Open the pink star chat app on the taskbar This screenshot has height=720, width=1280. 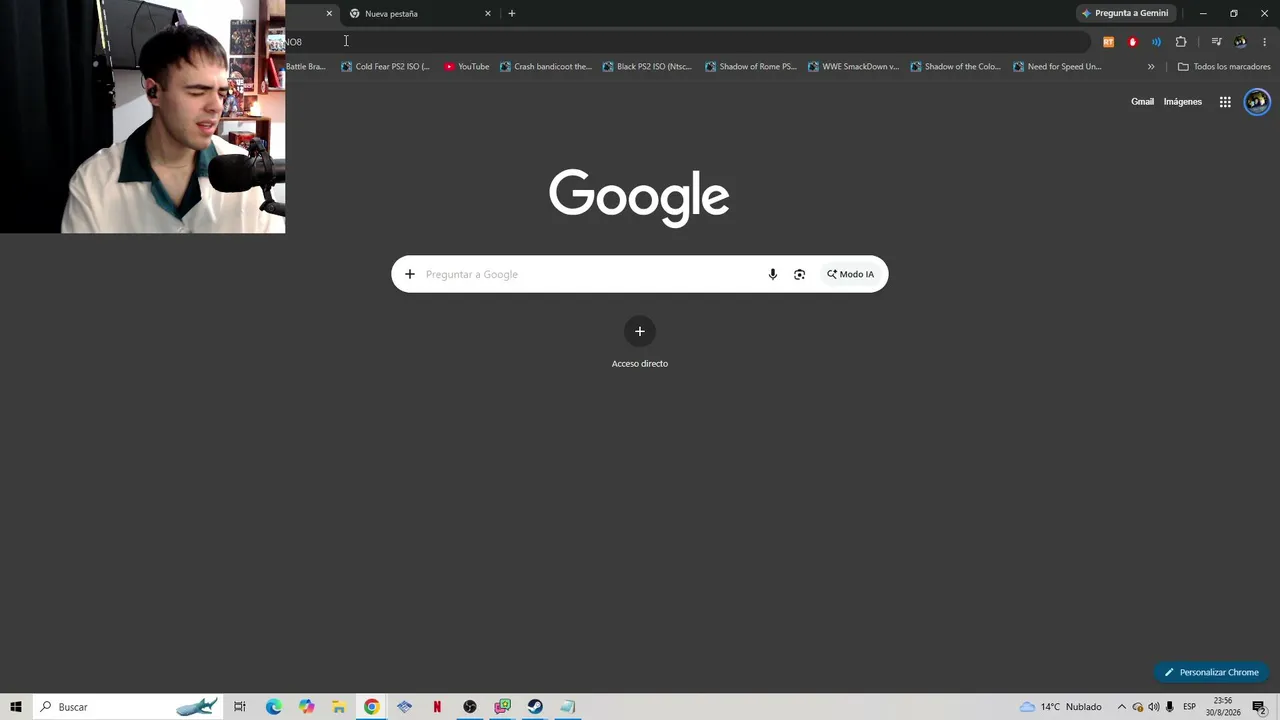point(502,707)
